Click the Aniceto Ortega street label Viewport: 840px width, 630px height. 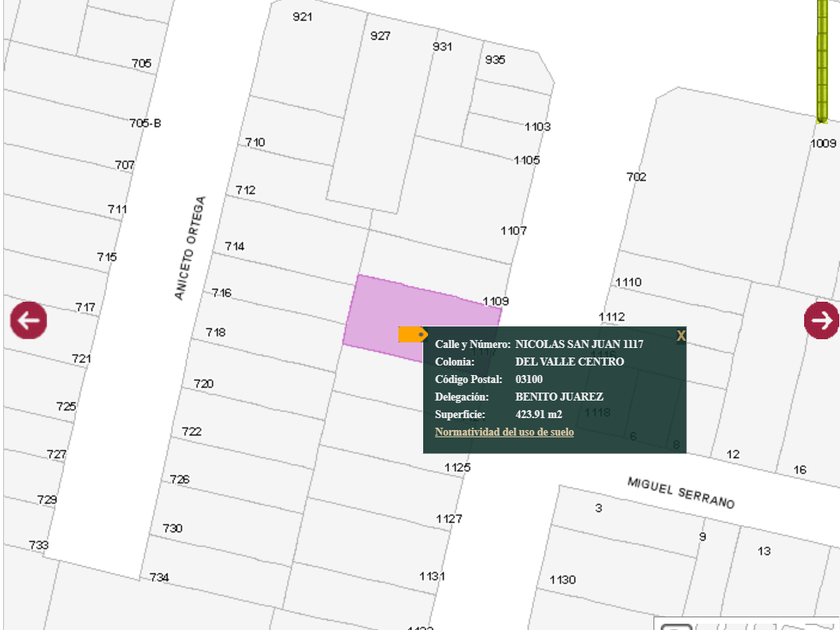190,247
